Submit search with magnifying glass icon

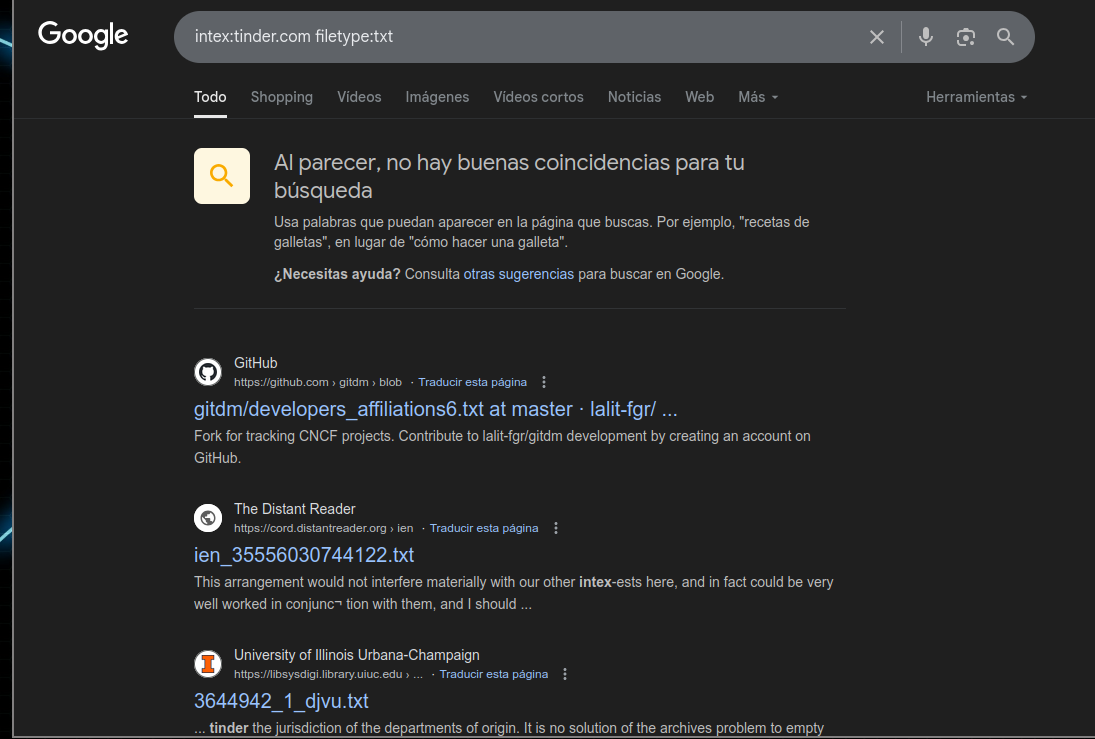[x=1005, y=37]
